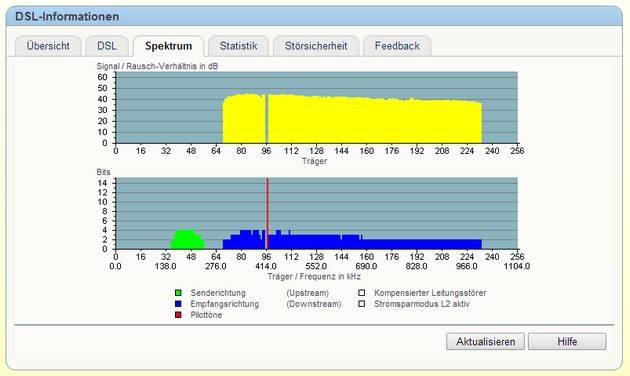Open the Feedback tab
Image resolution: width=630 pixels, height=376 pixels.
pyautogui.click(x=397, y=46)
